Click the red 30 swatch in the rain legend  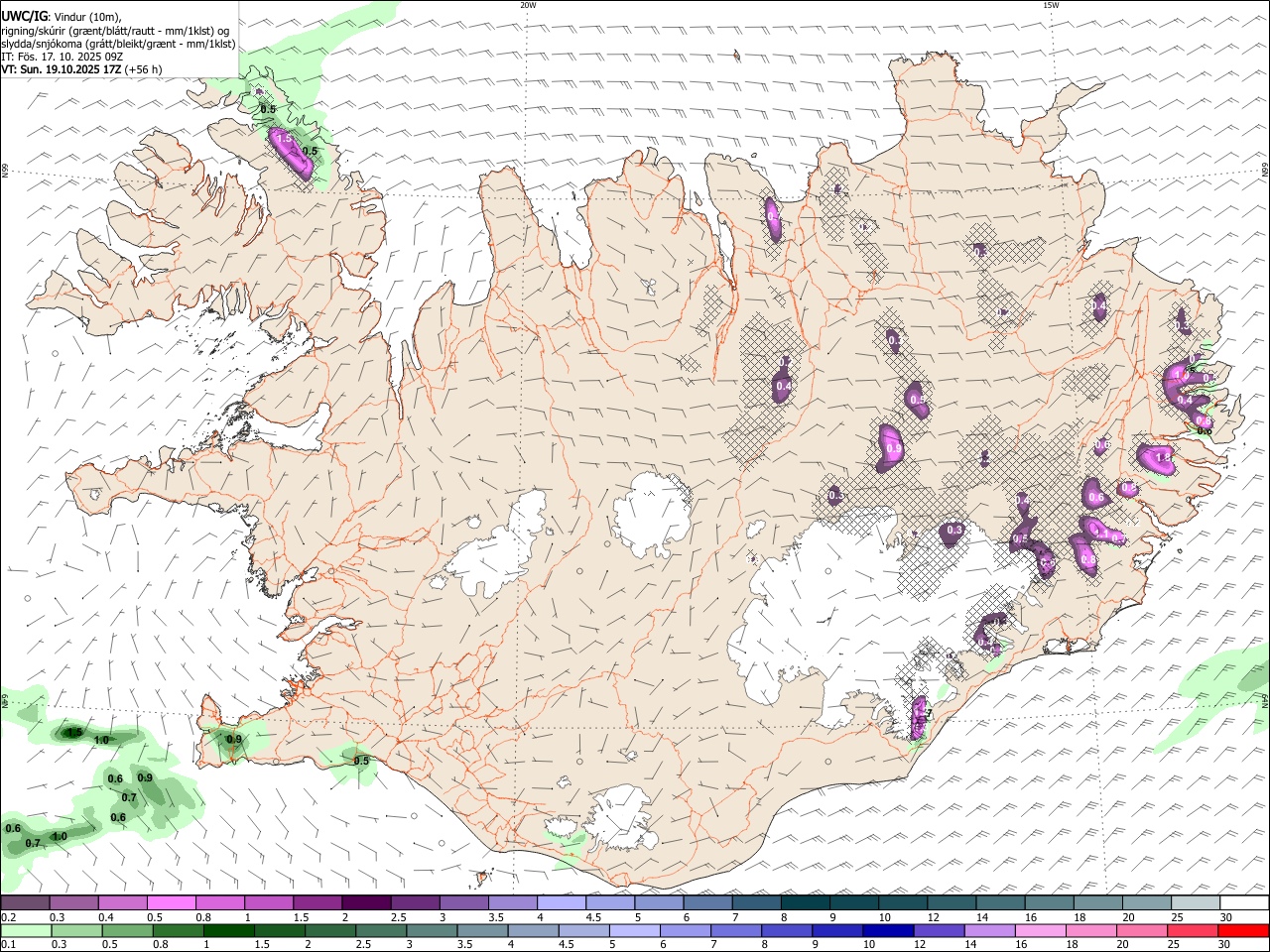point(1243,931)
